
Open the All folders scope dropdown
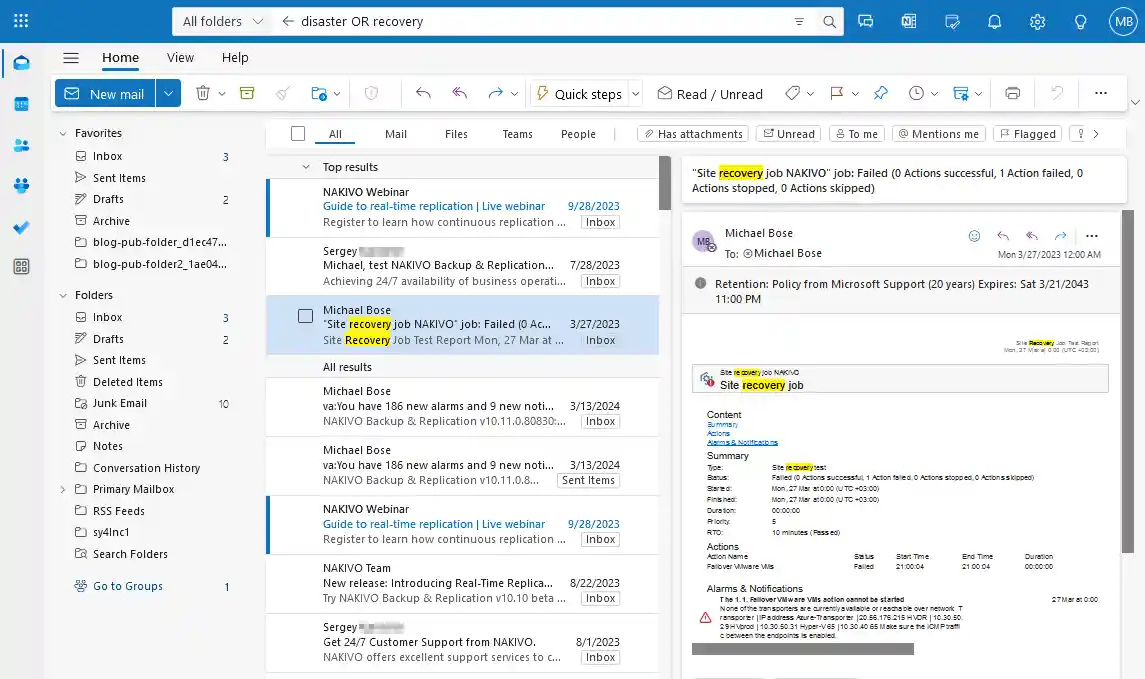(x=221, y=21)
